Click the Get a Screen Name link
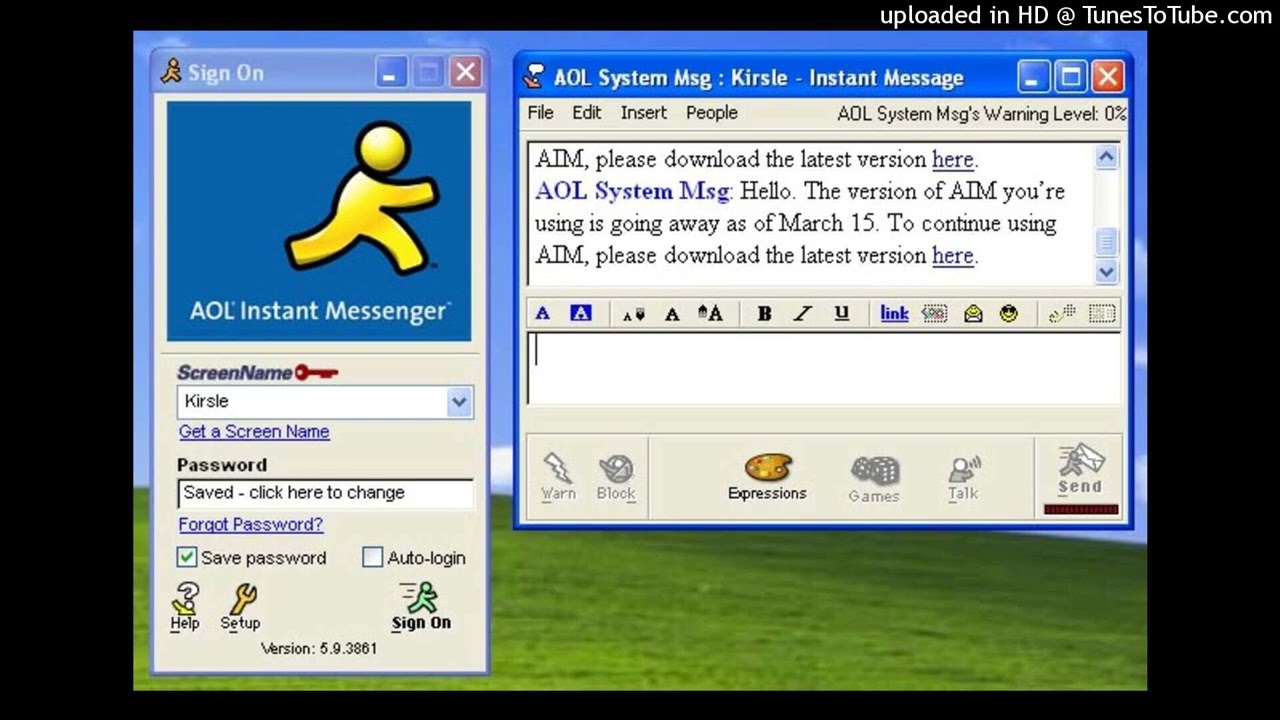This screenshot has height=720, width=1280. click(x=254, y=432)
